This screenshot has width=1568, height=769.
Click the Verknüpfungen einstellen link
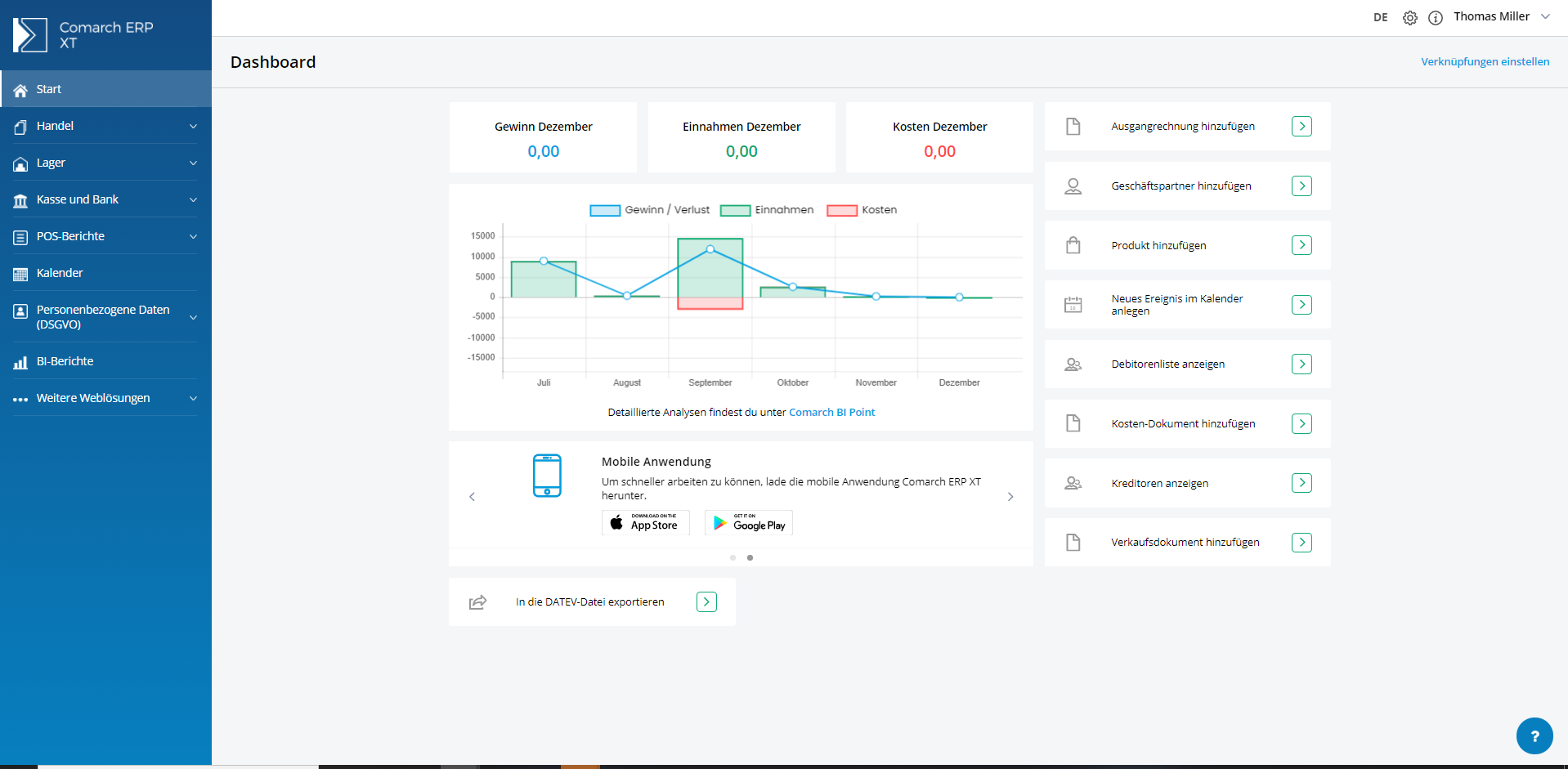[x=1485, y=62]
